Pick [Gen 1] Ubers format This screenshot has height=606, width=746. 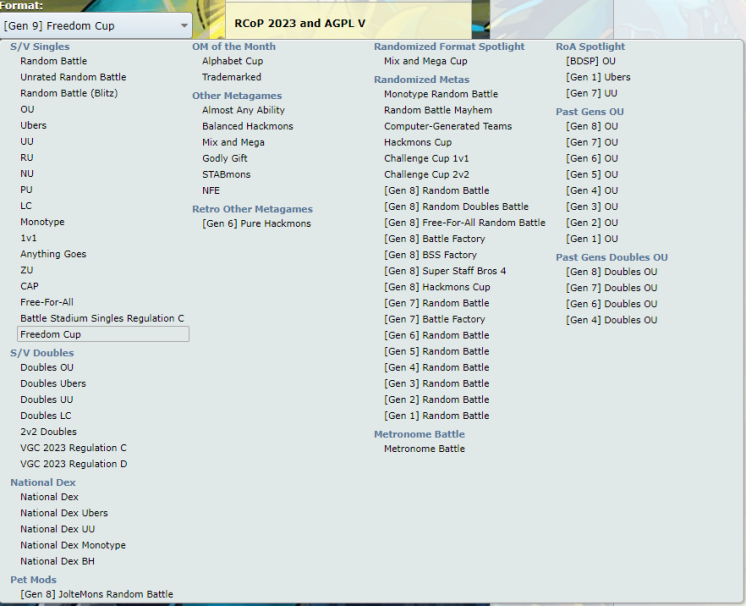[598, 77]
